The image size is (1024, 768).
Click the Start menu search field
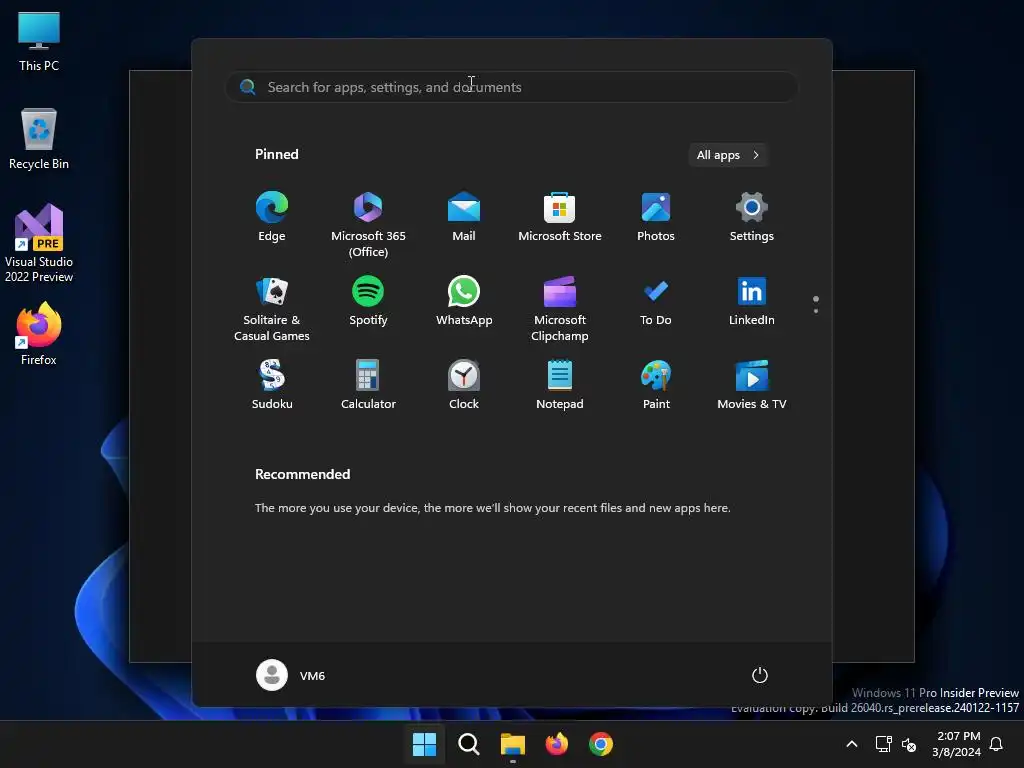(511, 87)
